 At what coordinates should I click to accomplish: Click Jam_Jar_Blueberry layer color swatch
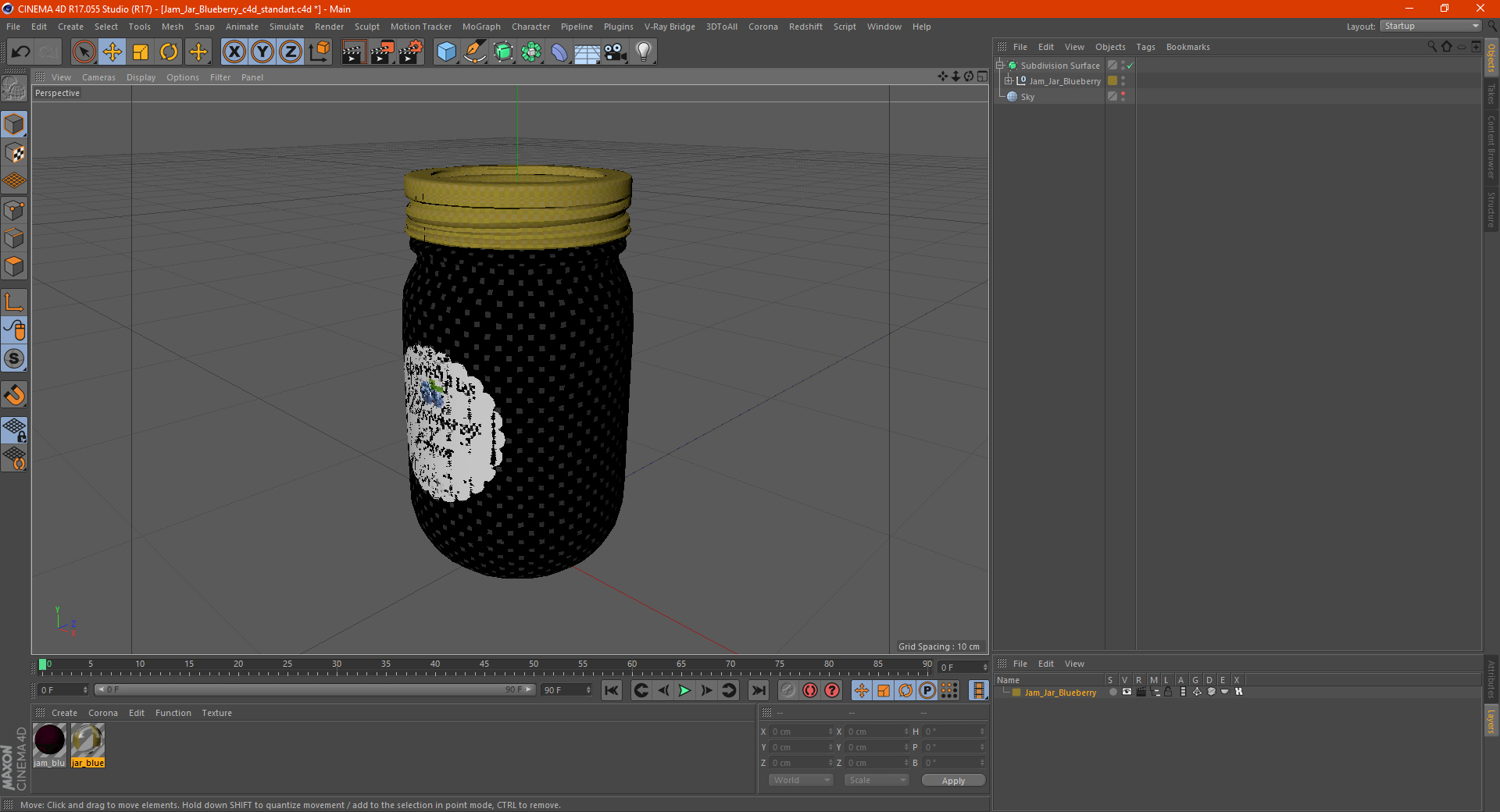coord(1016,693)
